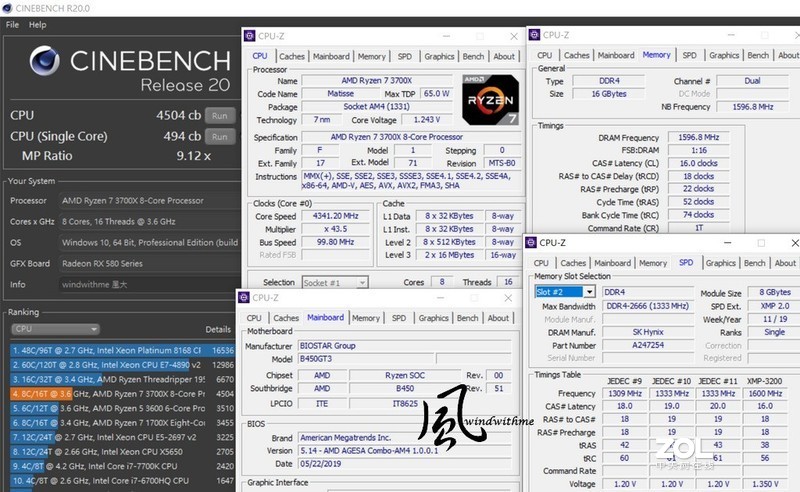Switch to Caches tab in the Mainboard window

pos(286,318)
